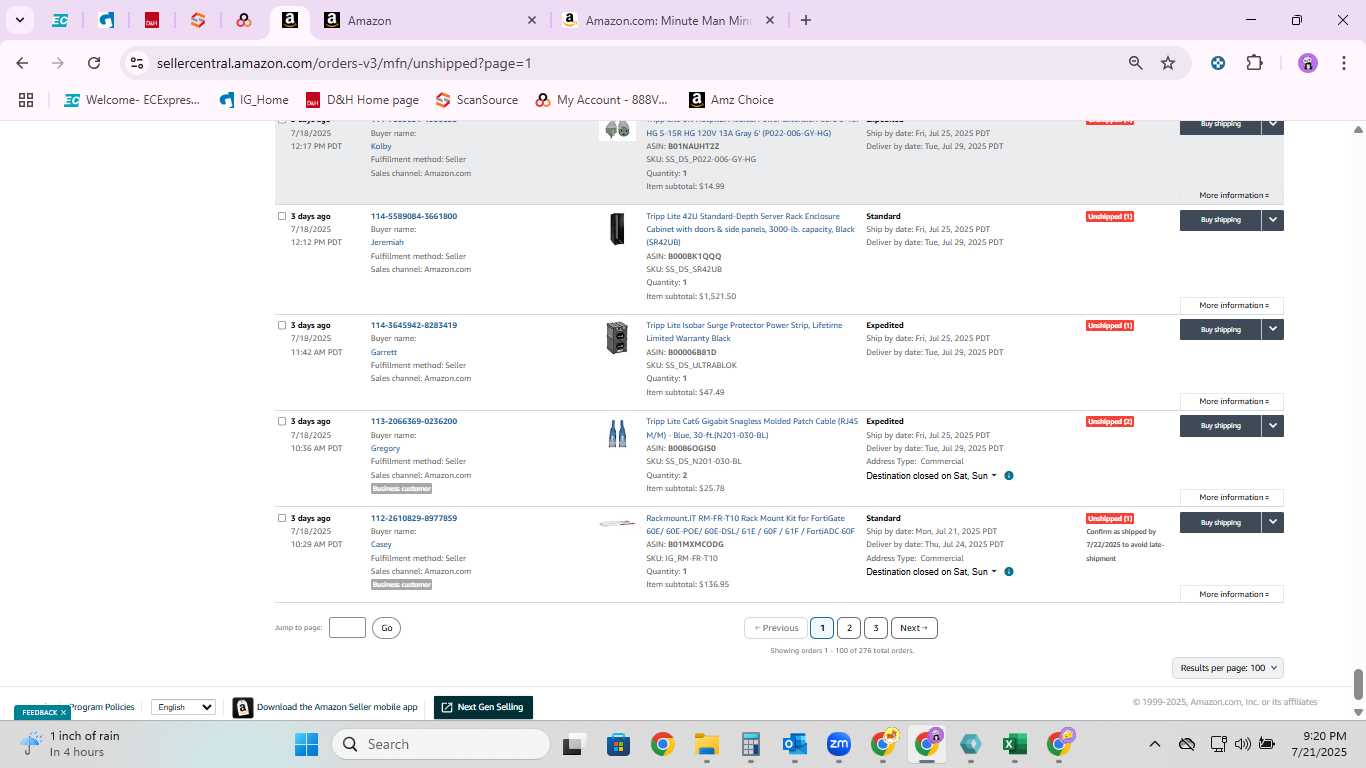This screenshot has height=768, width=1366.
Task: Go back to the previous page
Action: click(22, 63)
